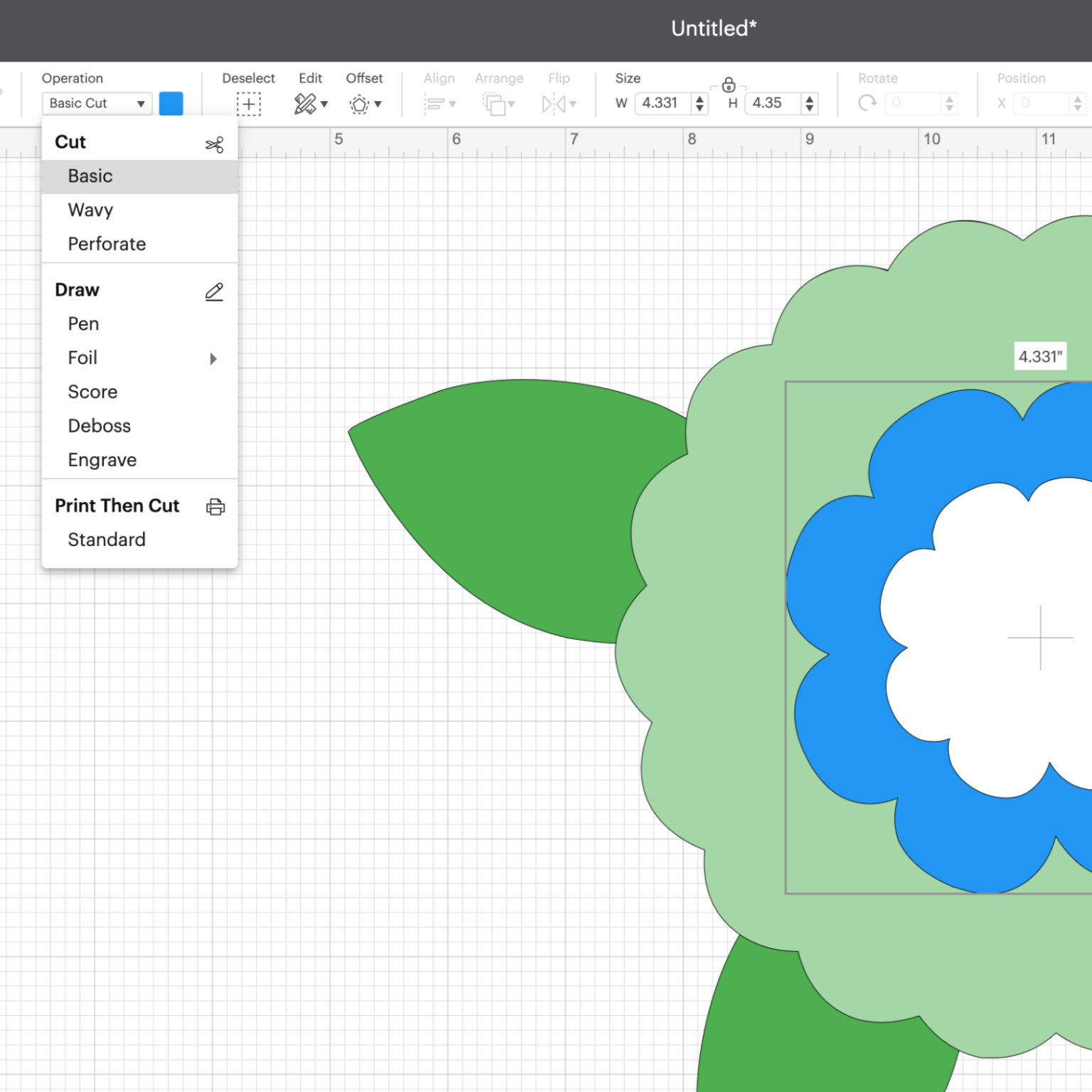Click the Rotate icon

[x=867, y=103]
